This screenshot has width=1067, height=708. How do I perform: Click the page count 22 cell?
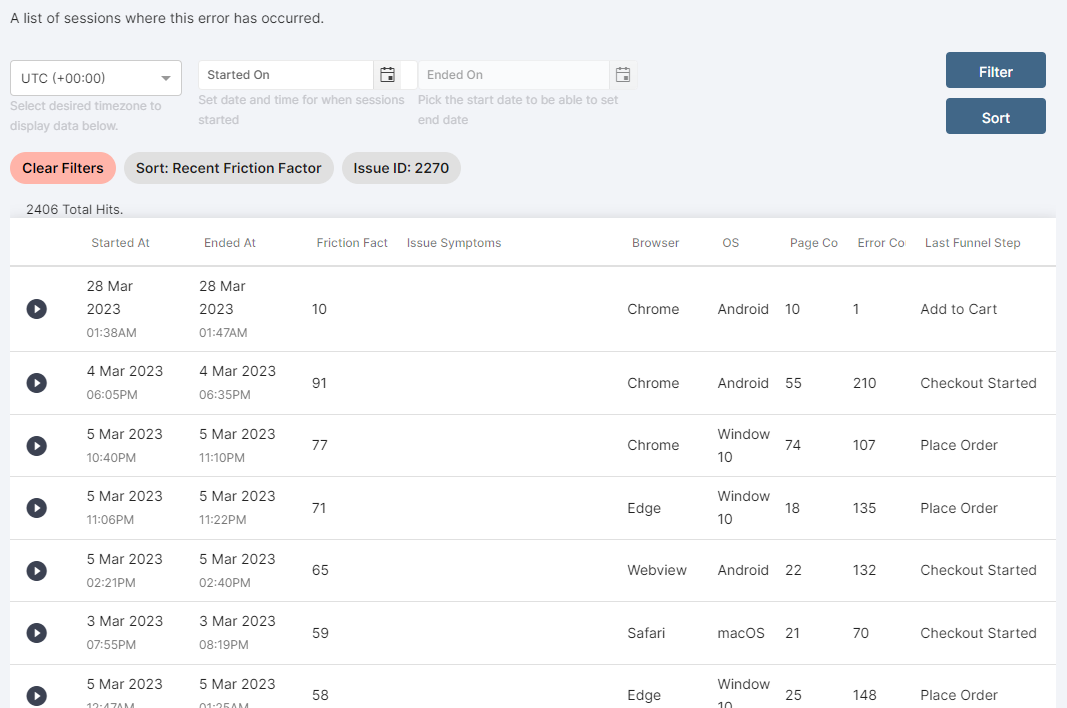[x=793, y=570]
